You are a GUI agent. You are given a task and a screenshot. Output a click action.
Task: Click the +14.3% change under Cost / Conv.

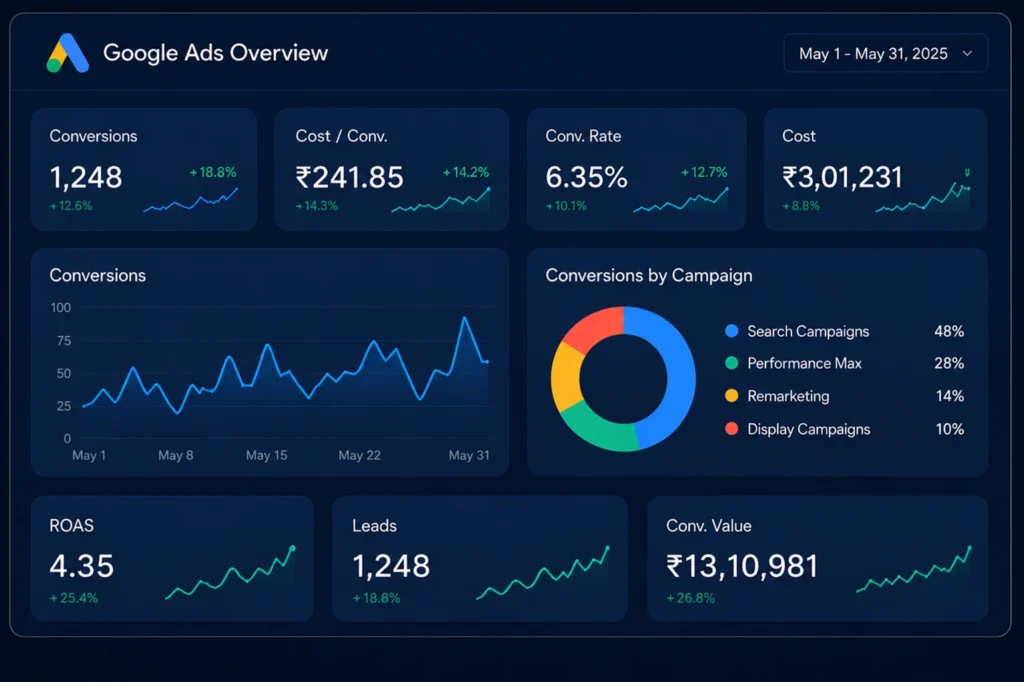[x=317, y=206]
